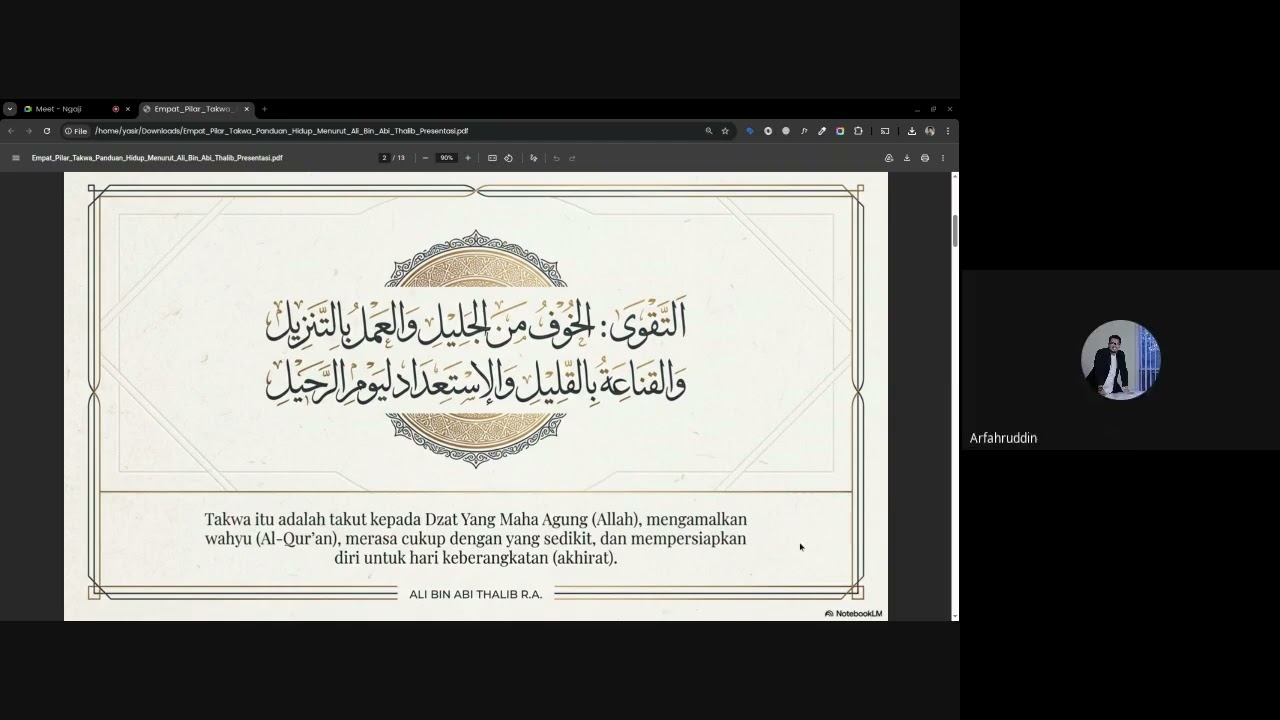The height and width of the screenshot is (720, 1280).
Task: Switch to the Meet - Ngaji tab
Action: (75, 109)
